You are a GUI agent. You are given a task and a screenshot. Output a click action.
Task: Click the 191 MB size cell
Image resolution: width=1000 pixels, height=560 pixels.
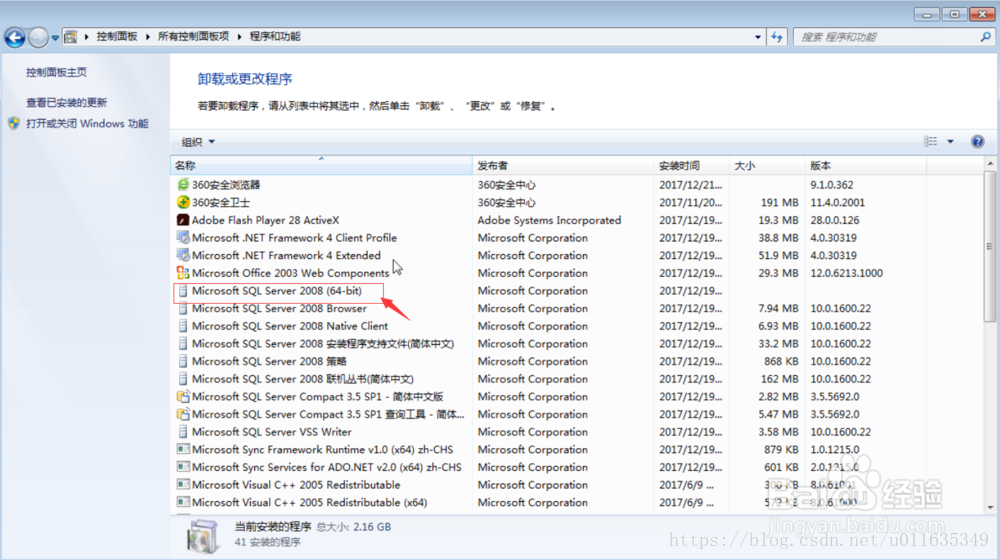779,202
